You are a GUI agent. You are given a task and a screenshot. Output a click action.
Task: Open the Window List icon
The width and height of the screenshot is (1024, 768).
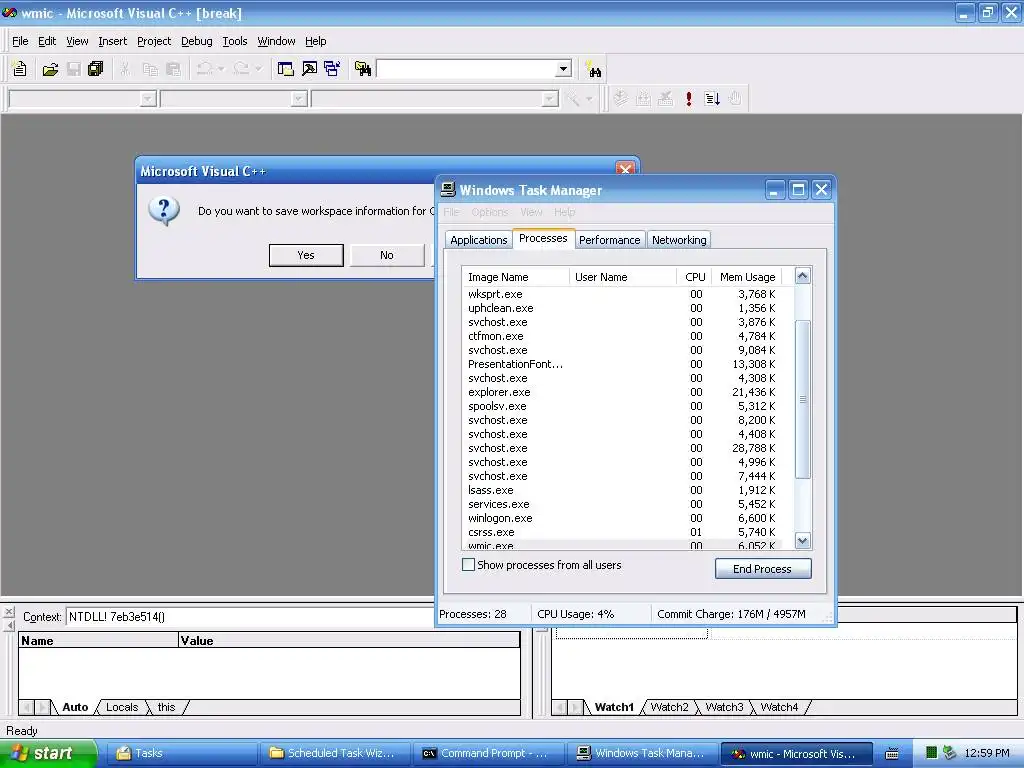tap(332, 69)
